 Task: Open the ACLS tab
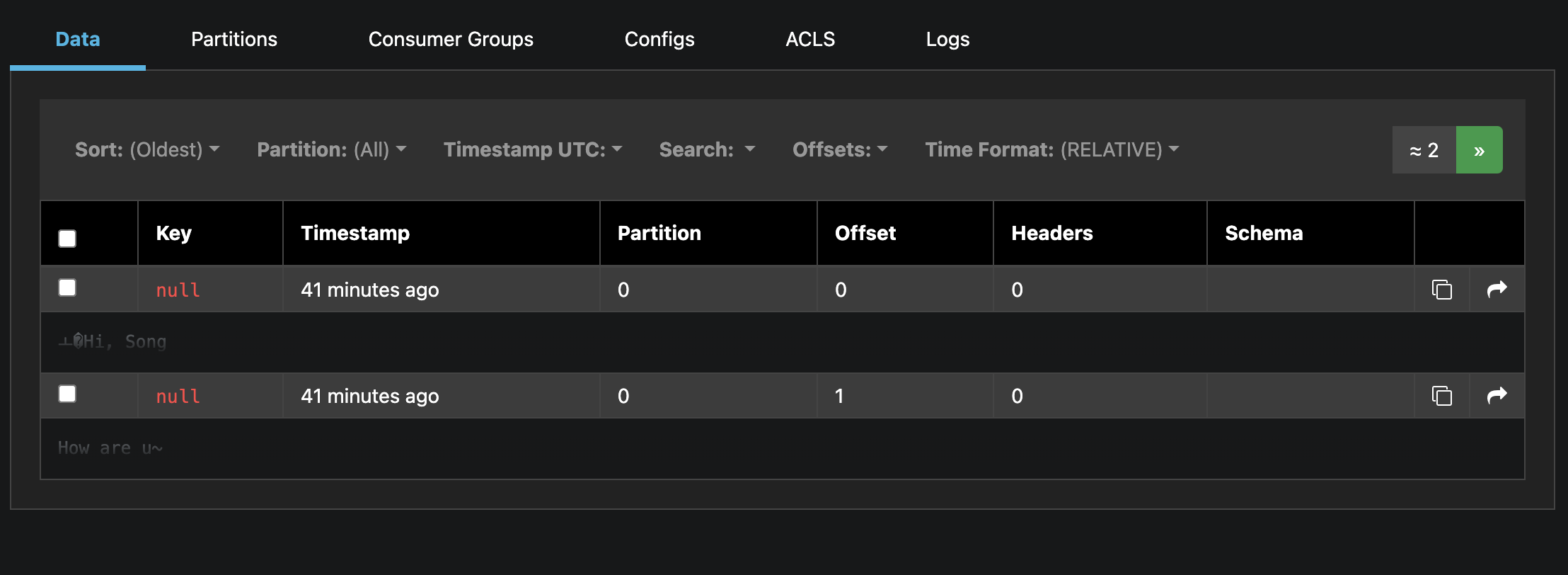[810, 39]
